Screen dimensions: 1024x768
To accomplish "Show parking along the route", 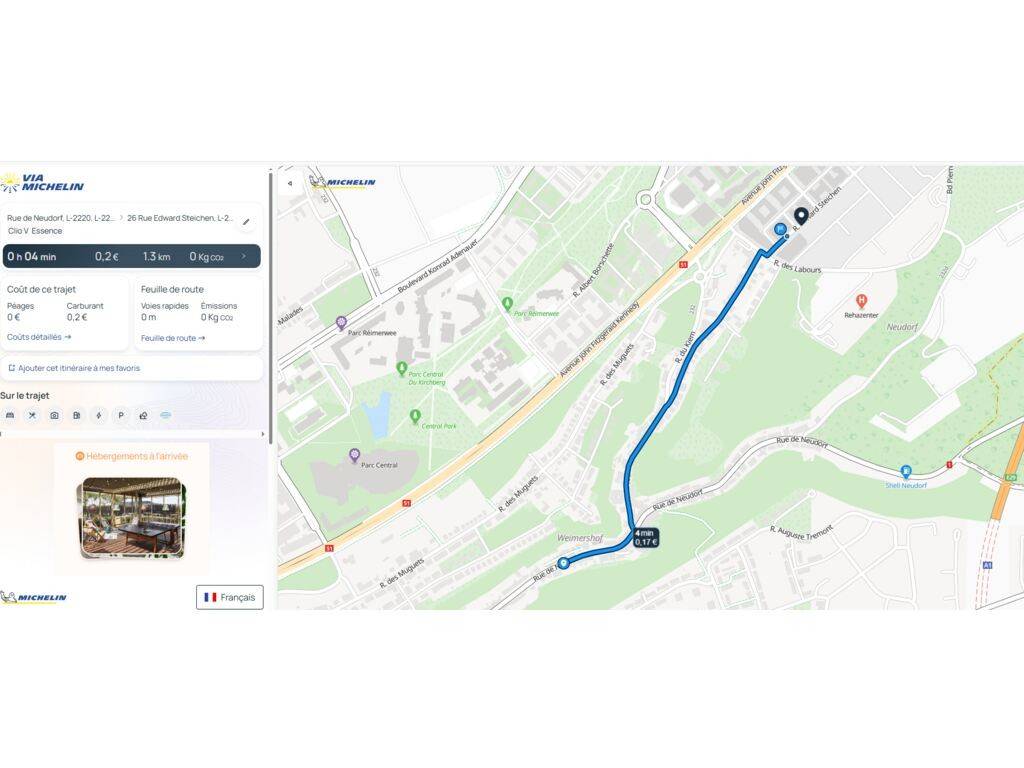I will [121, 415].
